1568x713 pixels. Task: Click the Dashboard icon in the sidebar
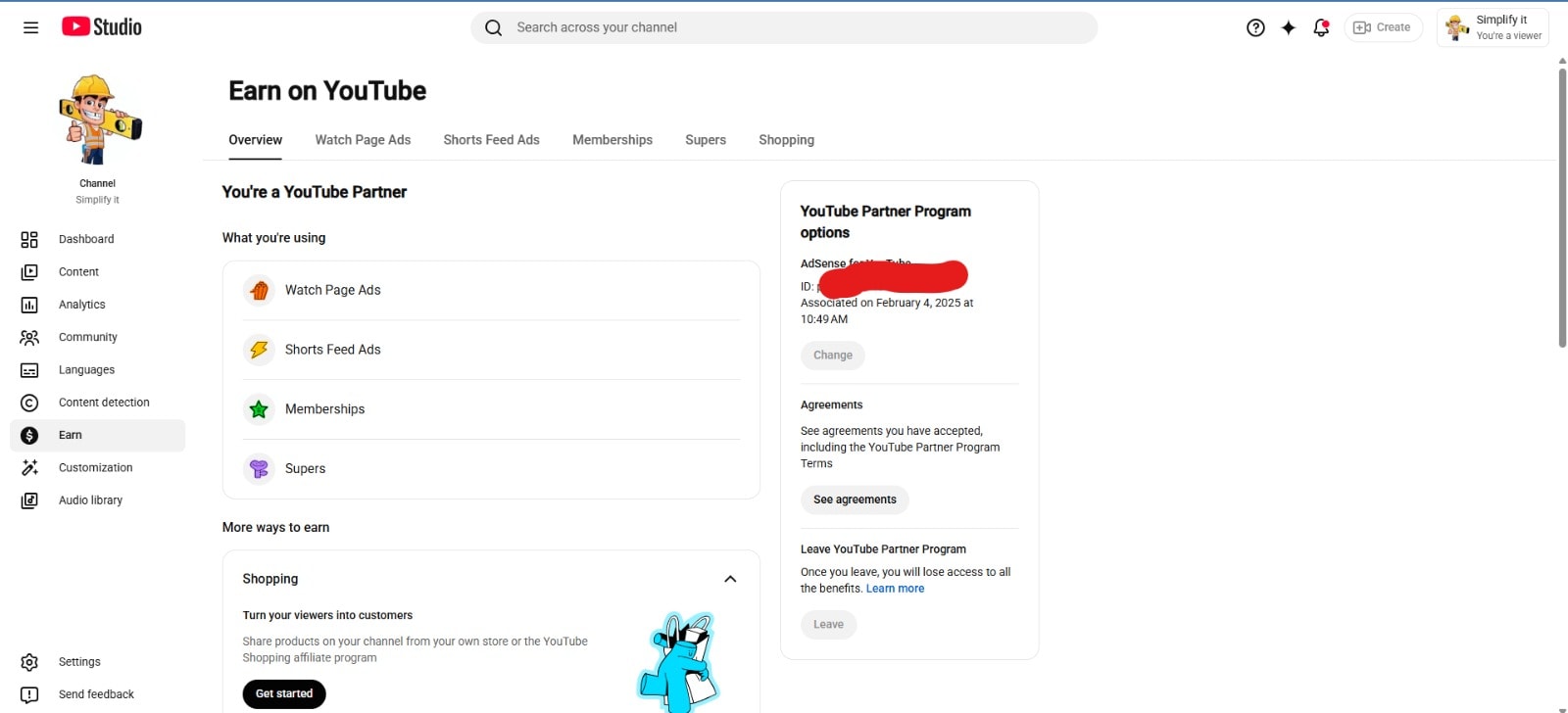[29, 240]
